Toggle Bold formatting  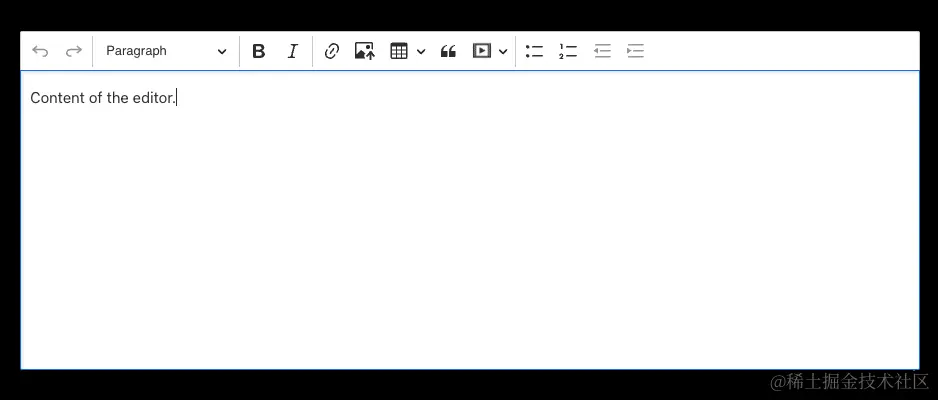point(258,51)
